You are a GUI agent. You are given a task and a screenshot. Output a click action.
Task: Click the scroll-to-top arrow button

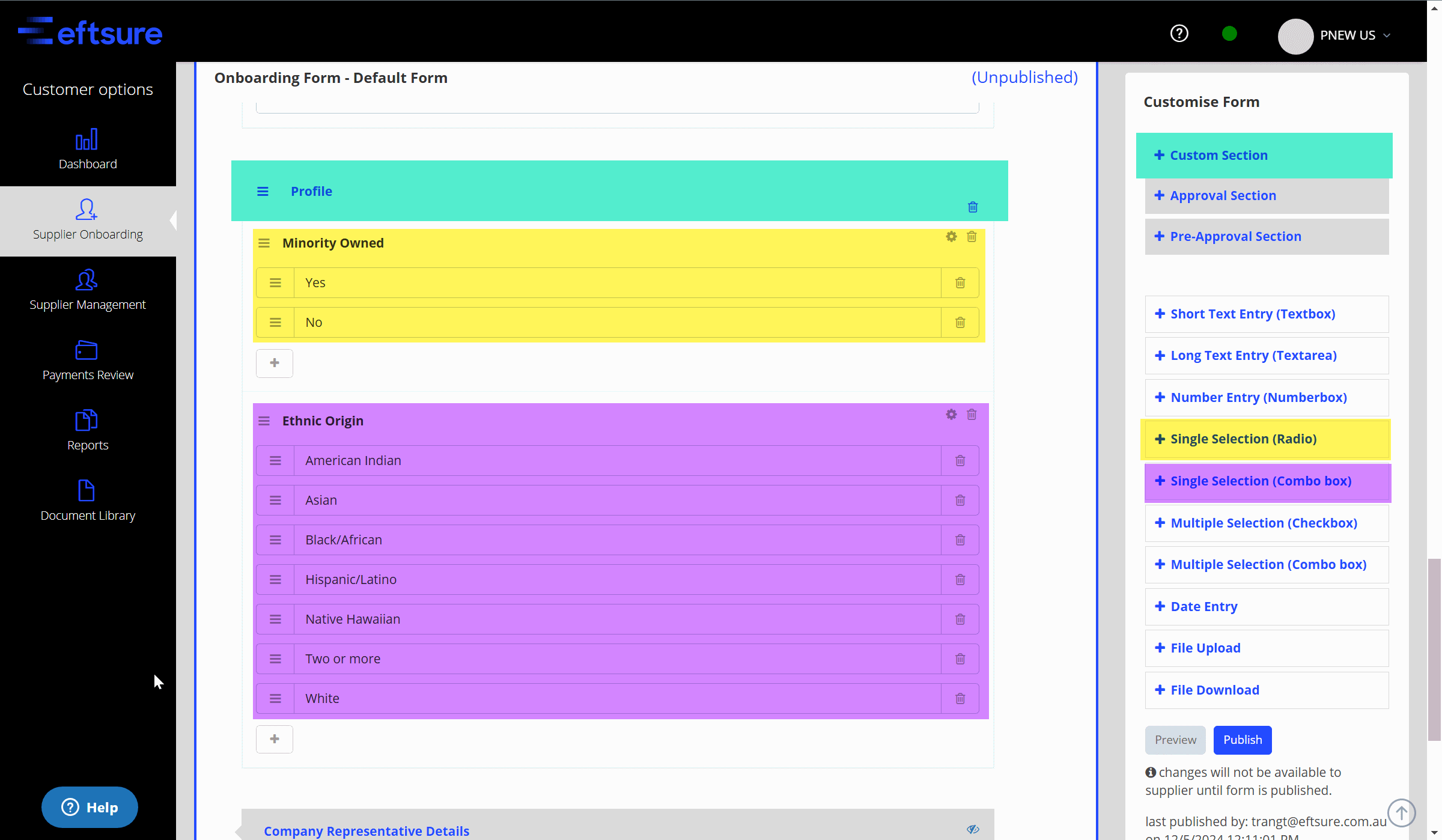tap(1401, 813)
